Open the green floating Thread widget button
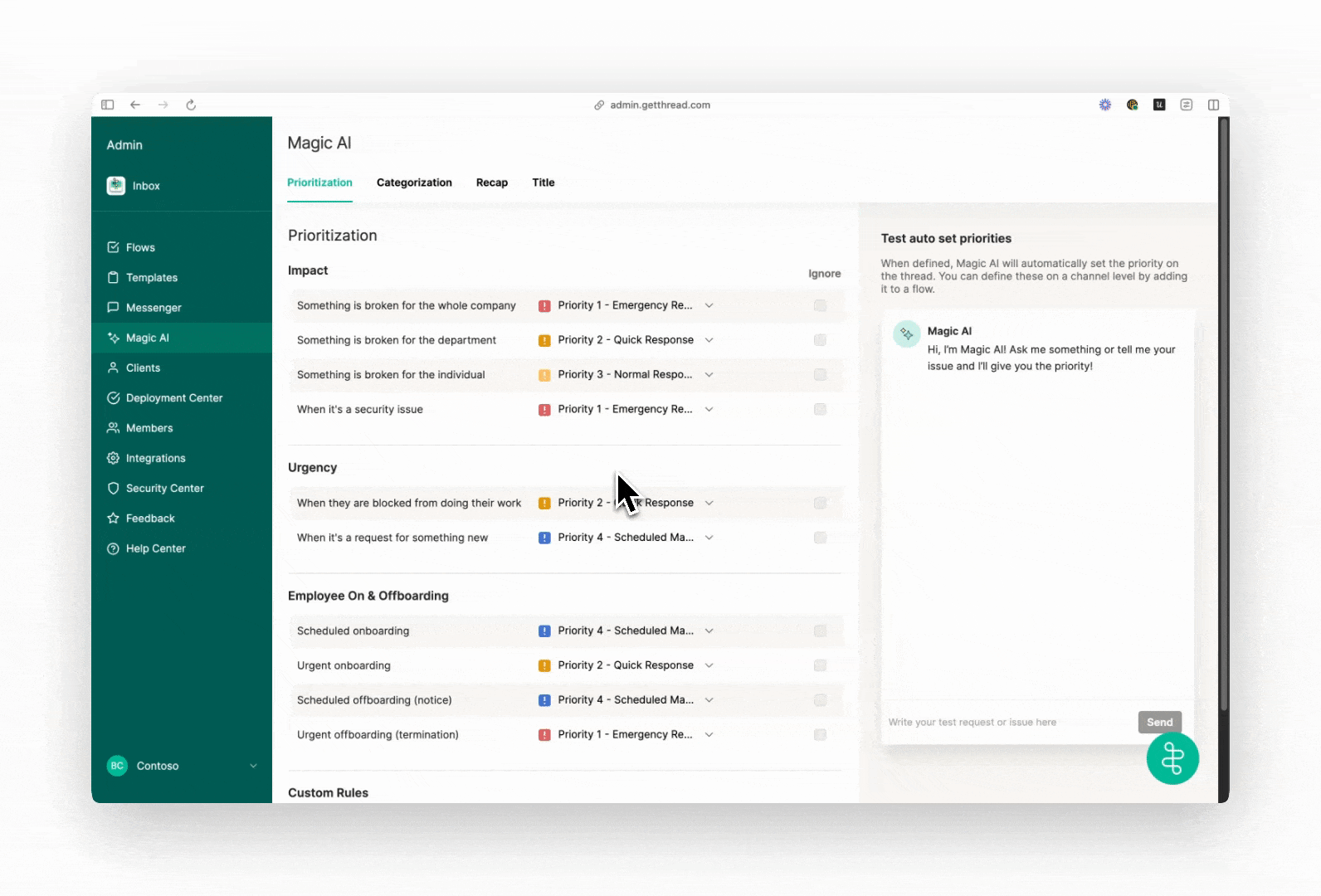 [1172, 758]
